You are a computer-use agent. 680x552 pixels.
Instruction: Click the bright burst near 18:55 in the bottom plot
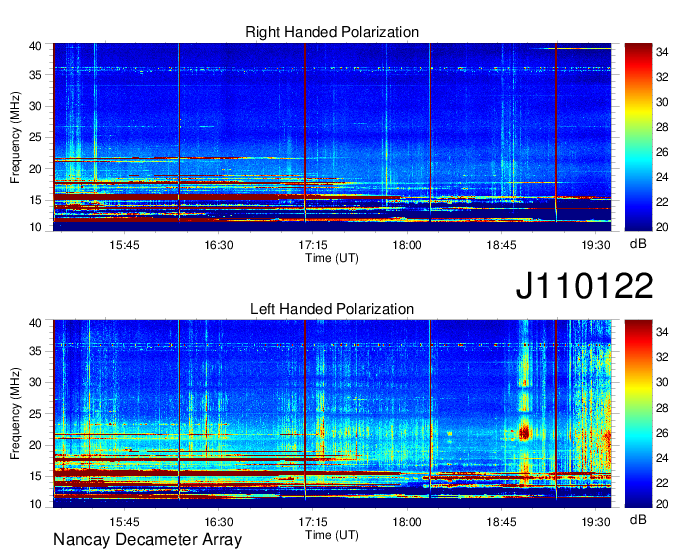525,432
